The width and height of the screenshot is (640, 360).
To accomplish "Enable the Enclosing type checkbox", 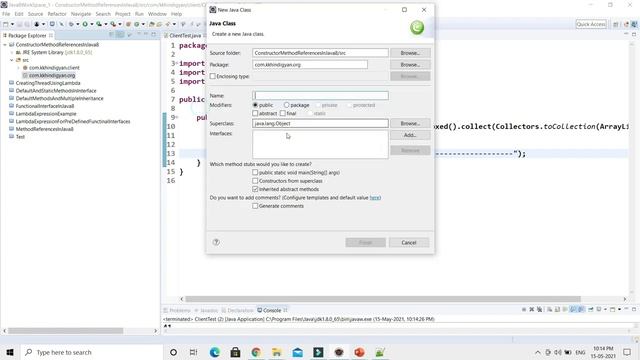I will click(x=213, y=76).
